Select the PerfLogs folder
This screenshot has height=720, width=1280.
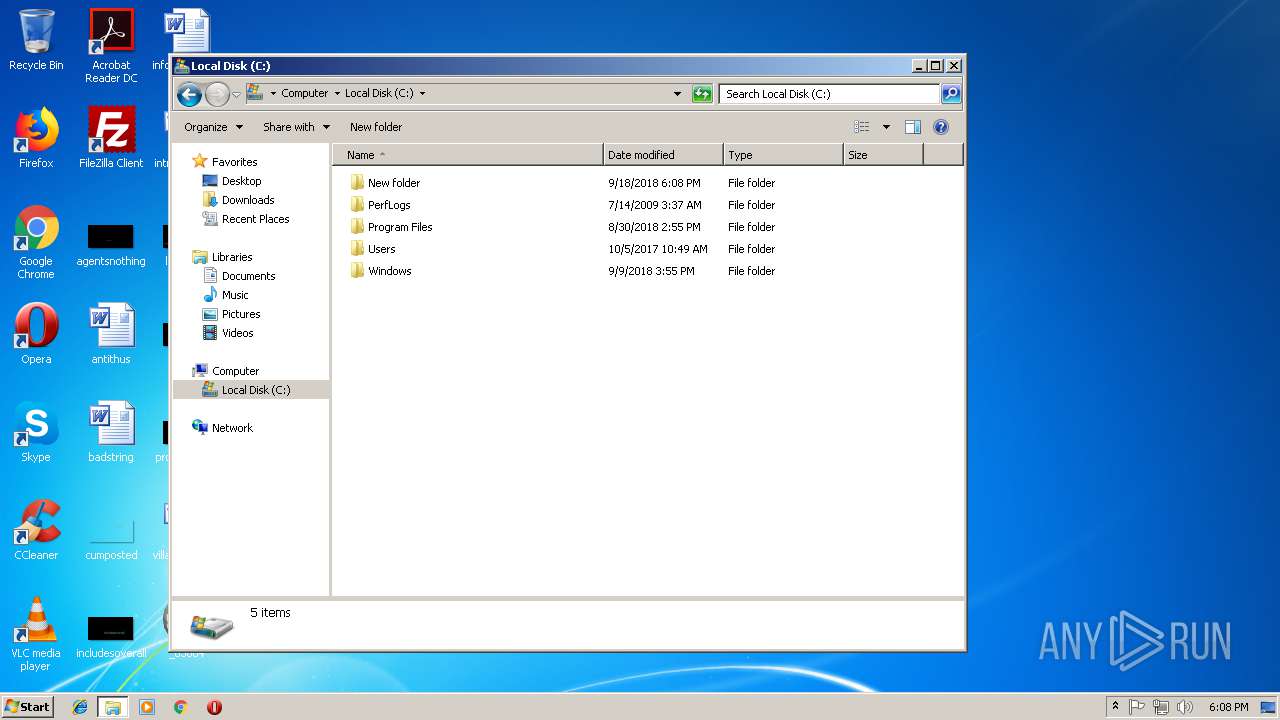[389, 205]
